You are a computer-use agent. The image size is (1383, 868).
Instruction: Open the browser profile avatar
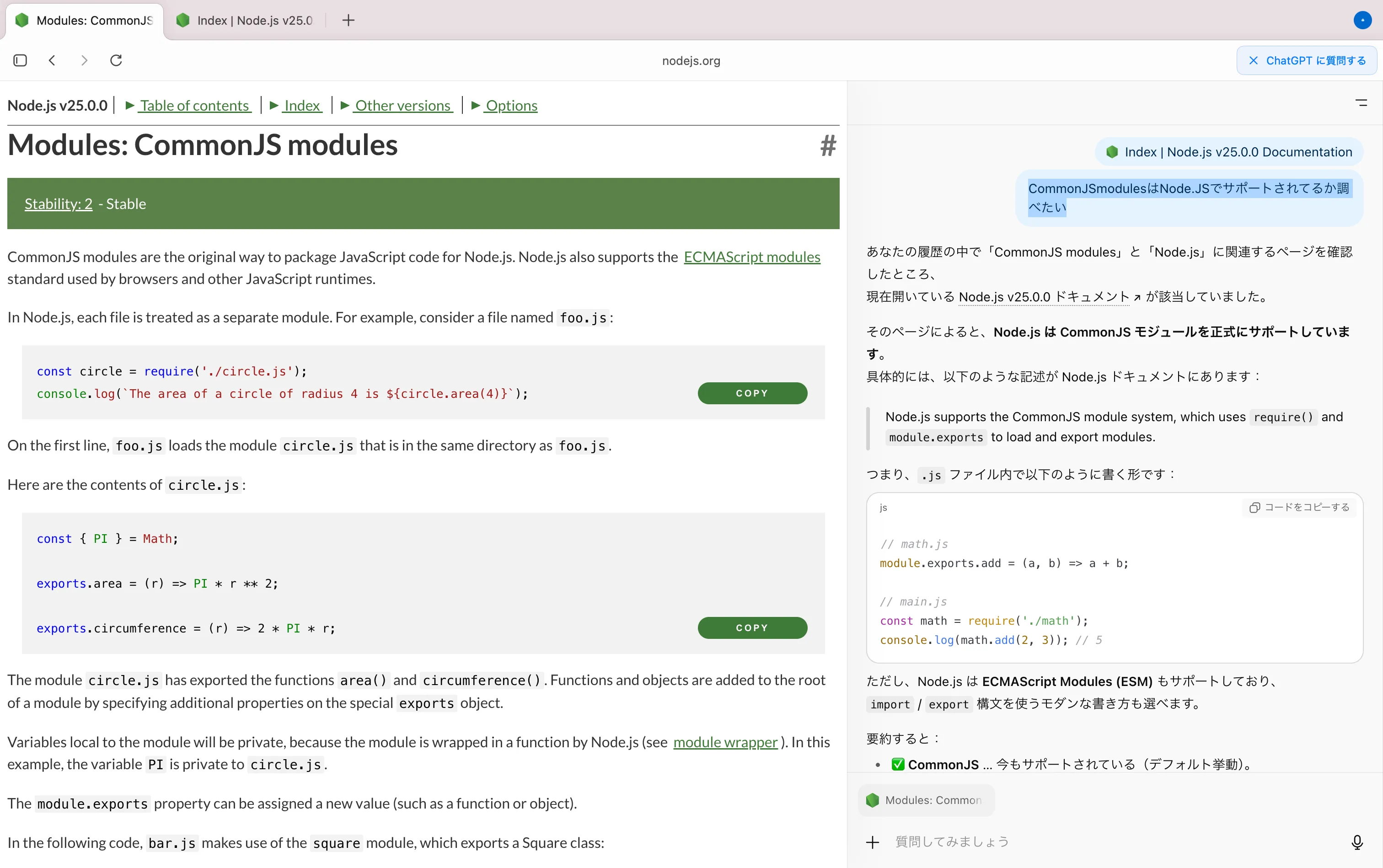click(x=1362, y=20)
